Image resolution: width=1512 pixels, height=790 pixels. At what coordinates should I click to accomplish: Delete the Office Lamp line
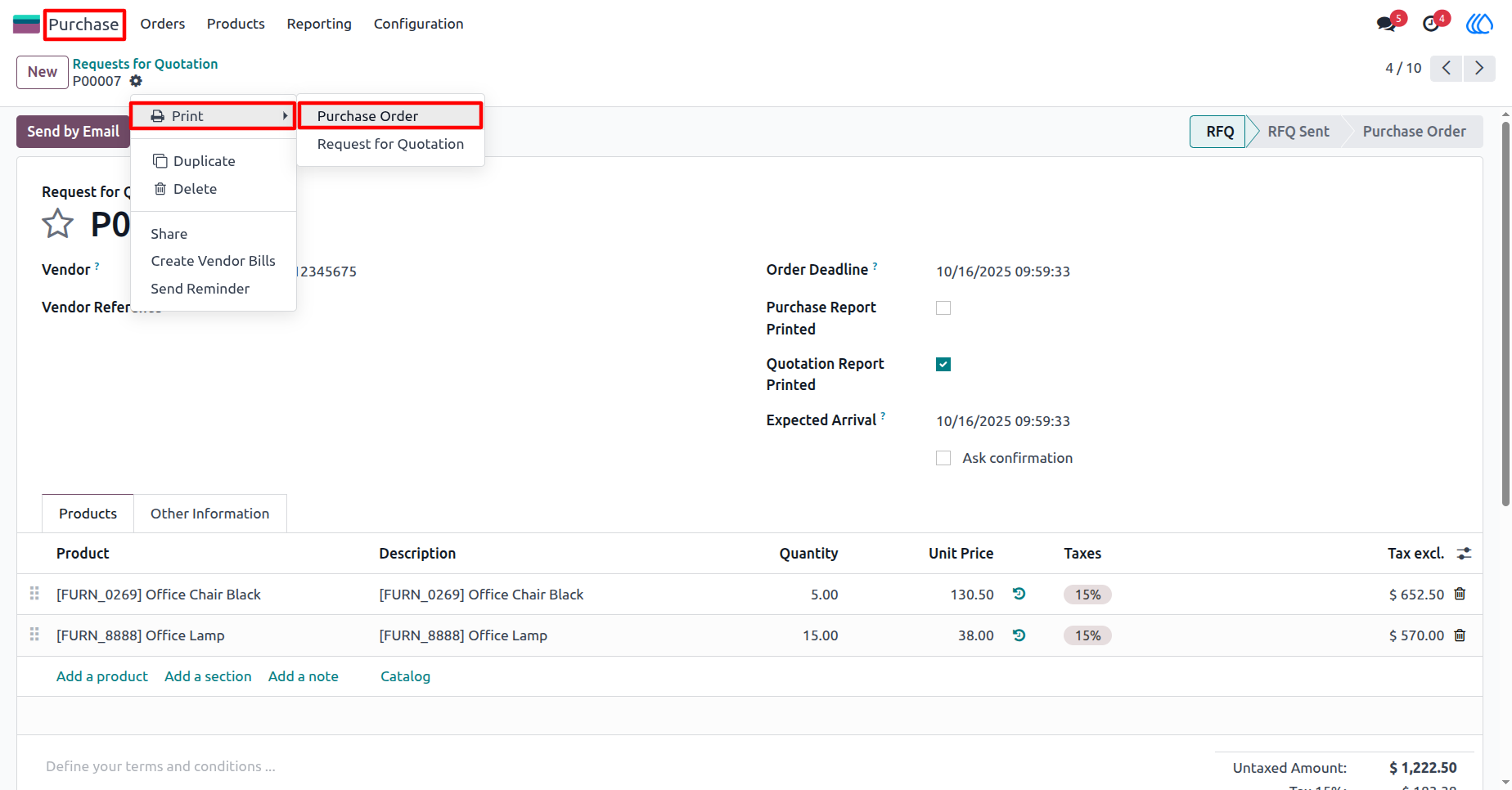(x=1460, y=635)
